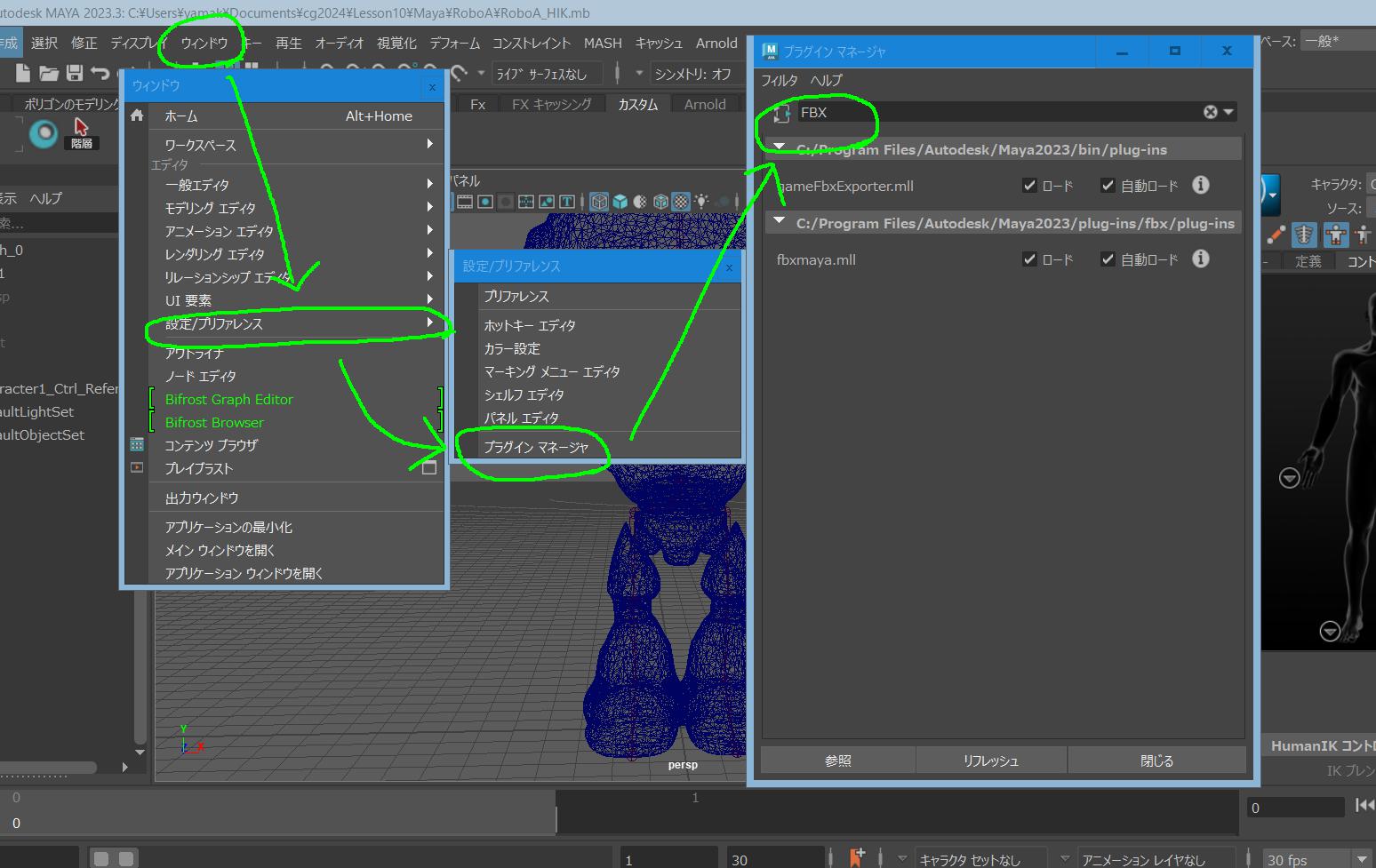Enable wireframe display cube icon
The width and height of the screenshot is (1376, 868).
(599, 202)
